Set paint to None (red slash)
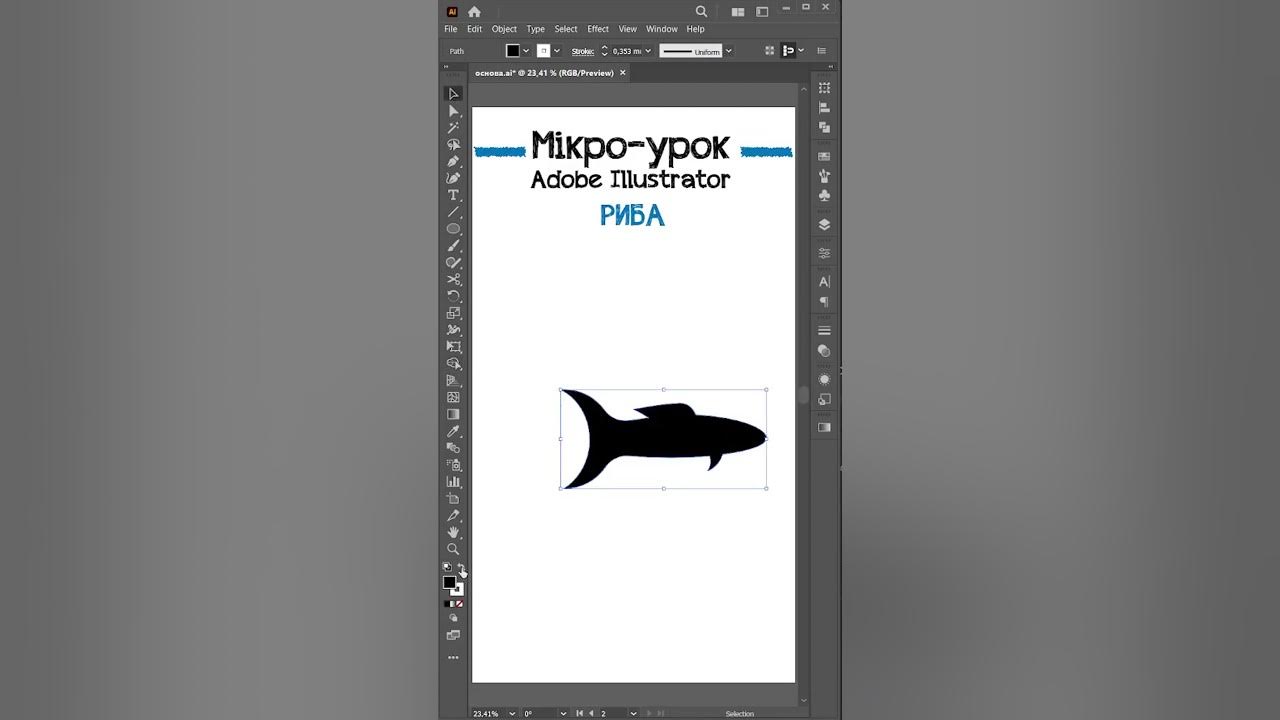Viewport: 1280px width, 720px height. coord(459,604)
